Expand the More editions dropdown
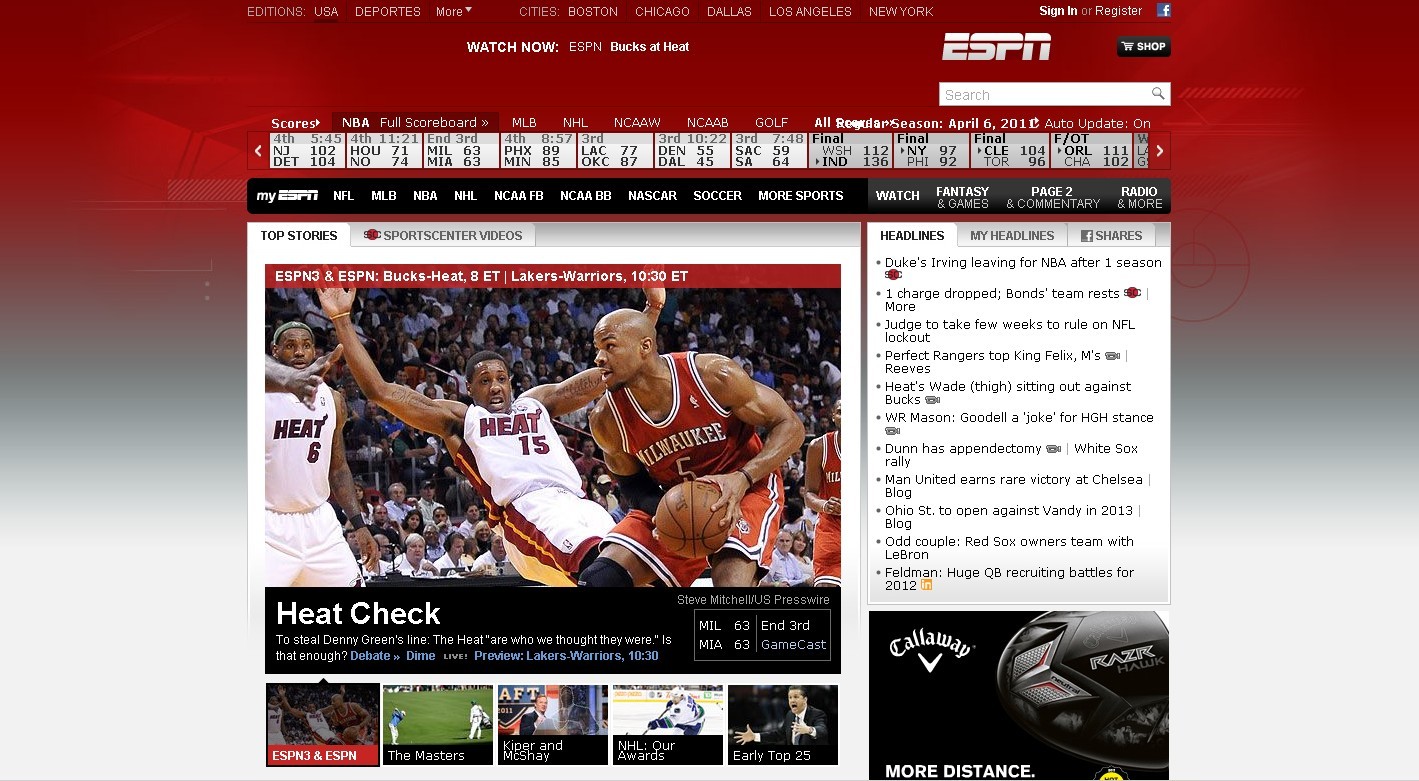Screen dimensions: 1419x781 point(454,12)
